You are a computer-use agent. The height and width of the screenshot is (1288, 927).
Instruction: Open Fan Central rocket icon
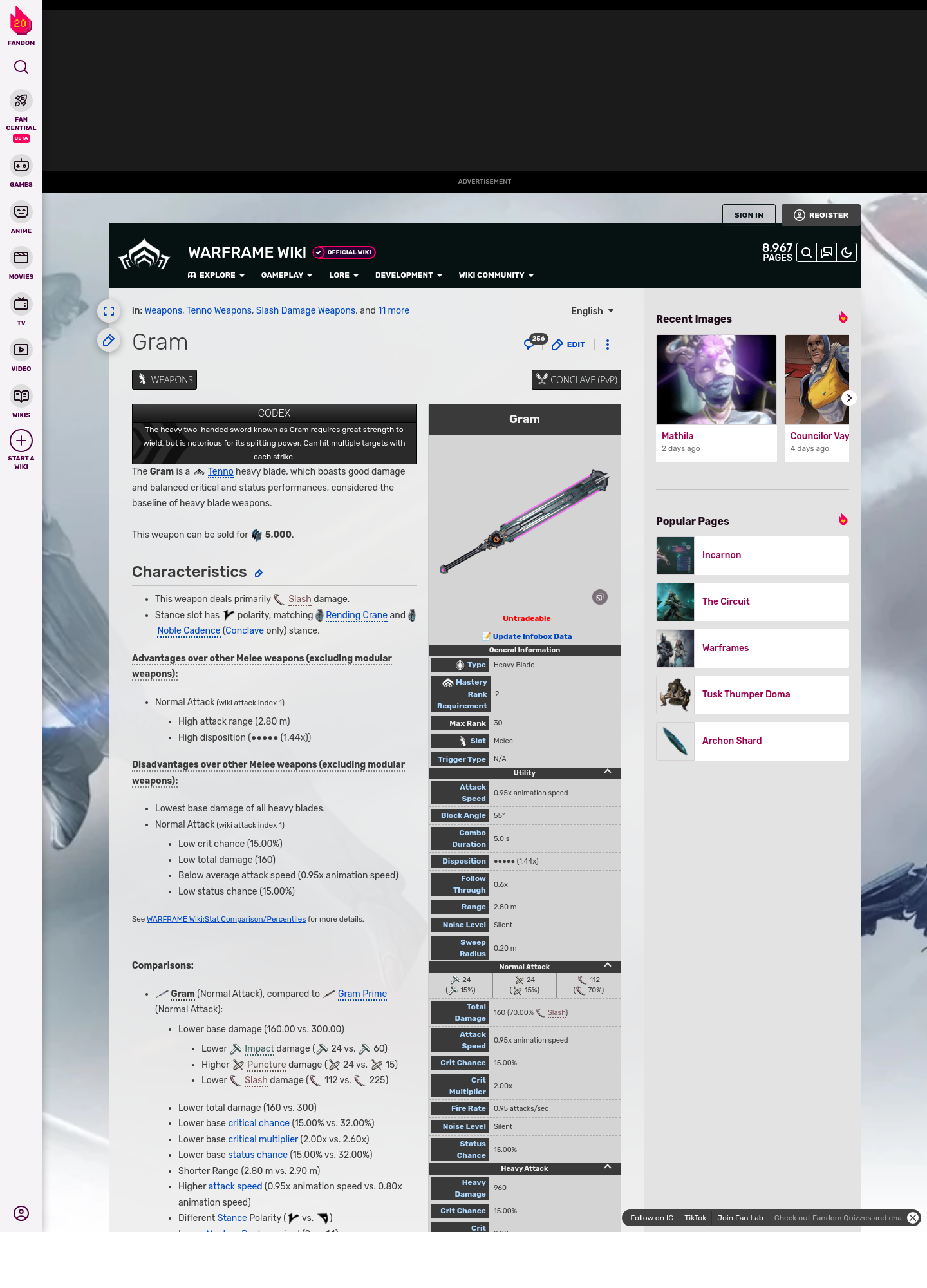[x=21, y=100]
